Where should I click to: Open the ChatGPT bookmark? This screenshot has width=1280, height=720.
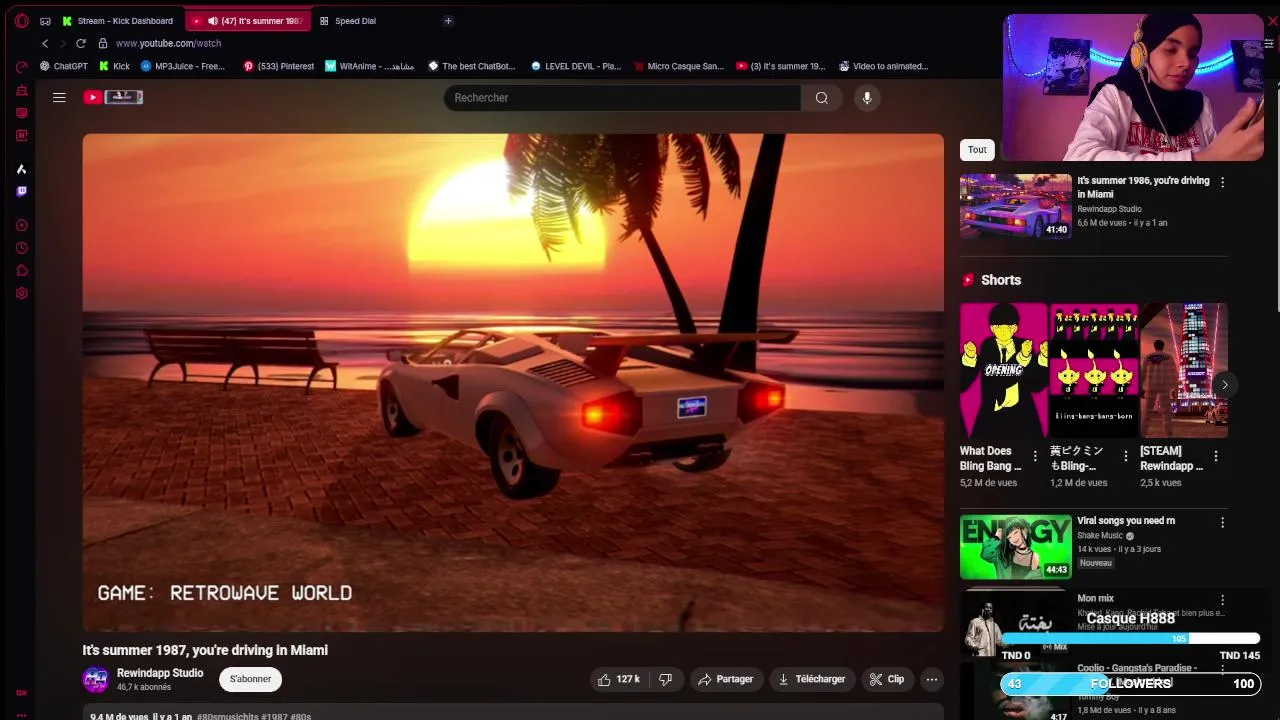pos(64,66)
